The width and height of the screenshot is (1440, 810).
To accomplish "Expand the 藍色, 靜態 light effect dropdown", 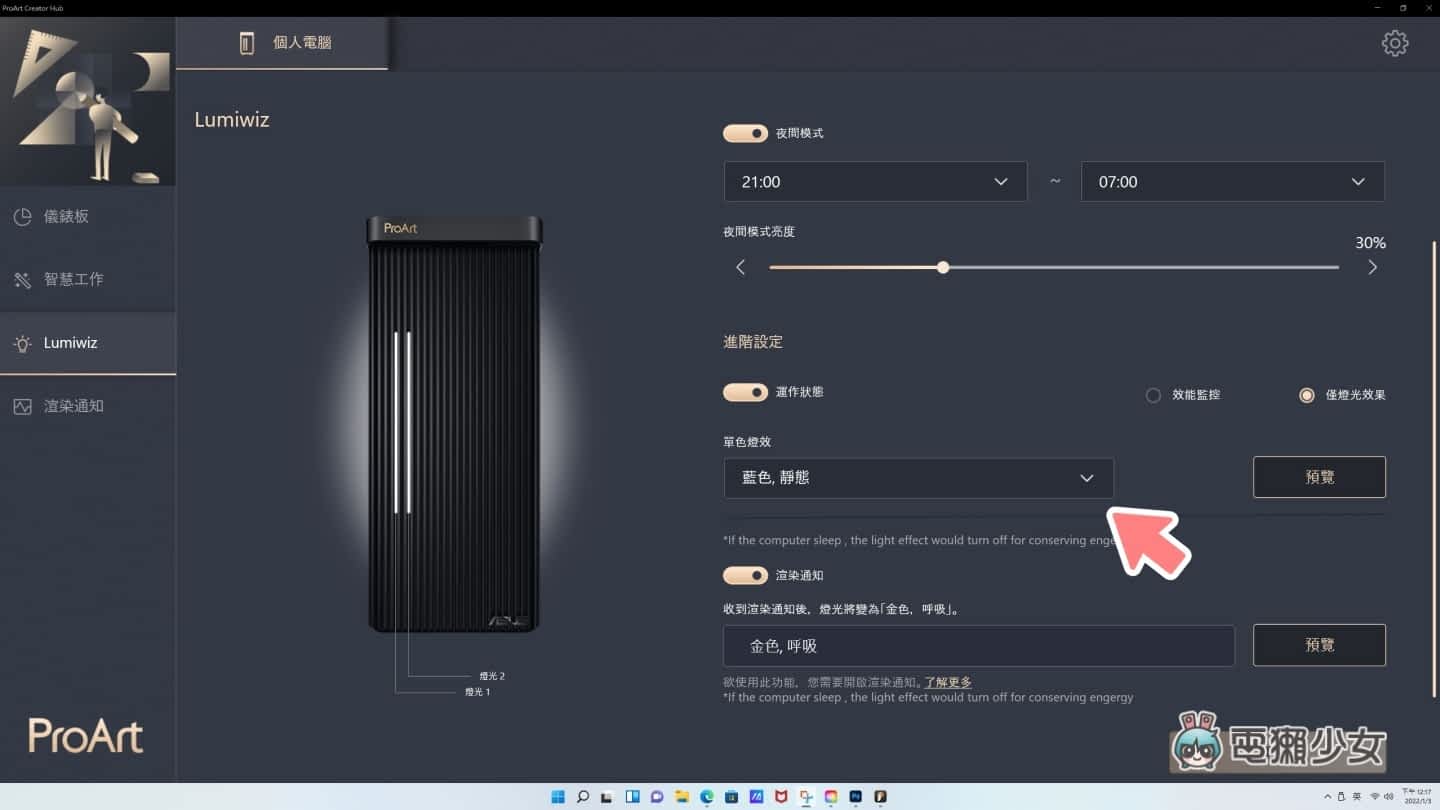I will point(918,478).
